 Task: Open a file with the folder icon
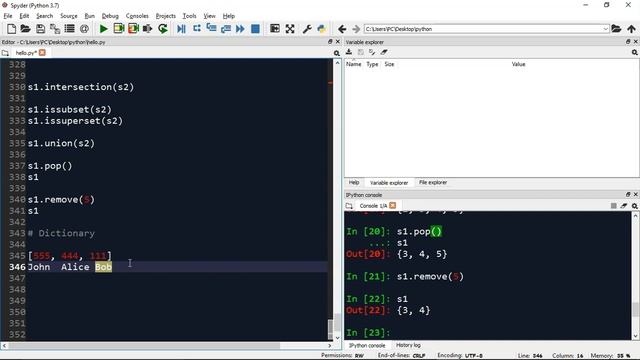click(25, 29)
